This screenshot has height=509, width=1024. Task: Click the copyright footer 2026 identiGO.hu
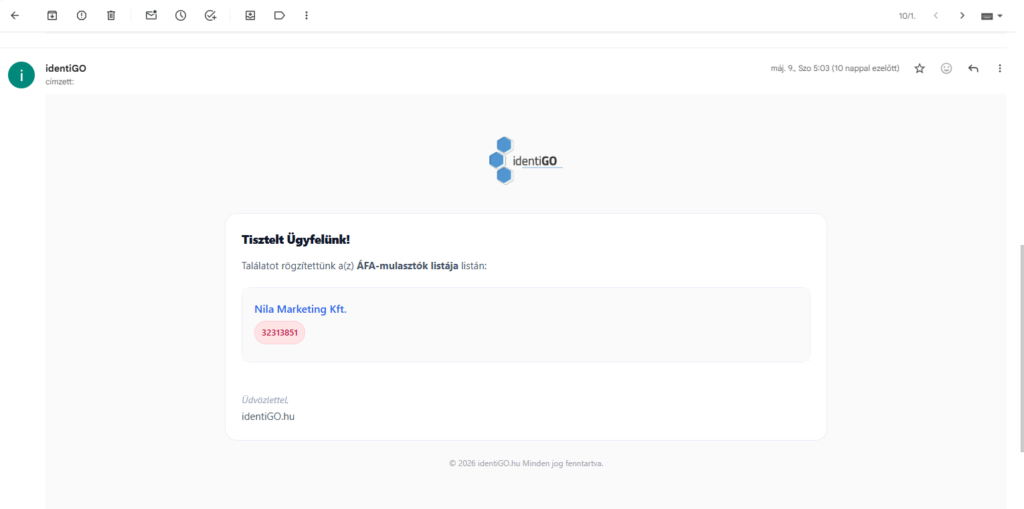pyautogui.click(x=526, y=463)
